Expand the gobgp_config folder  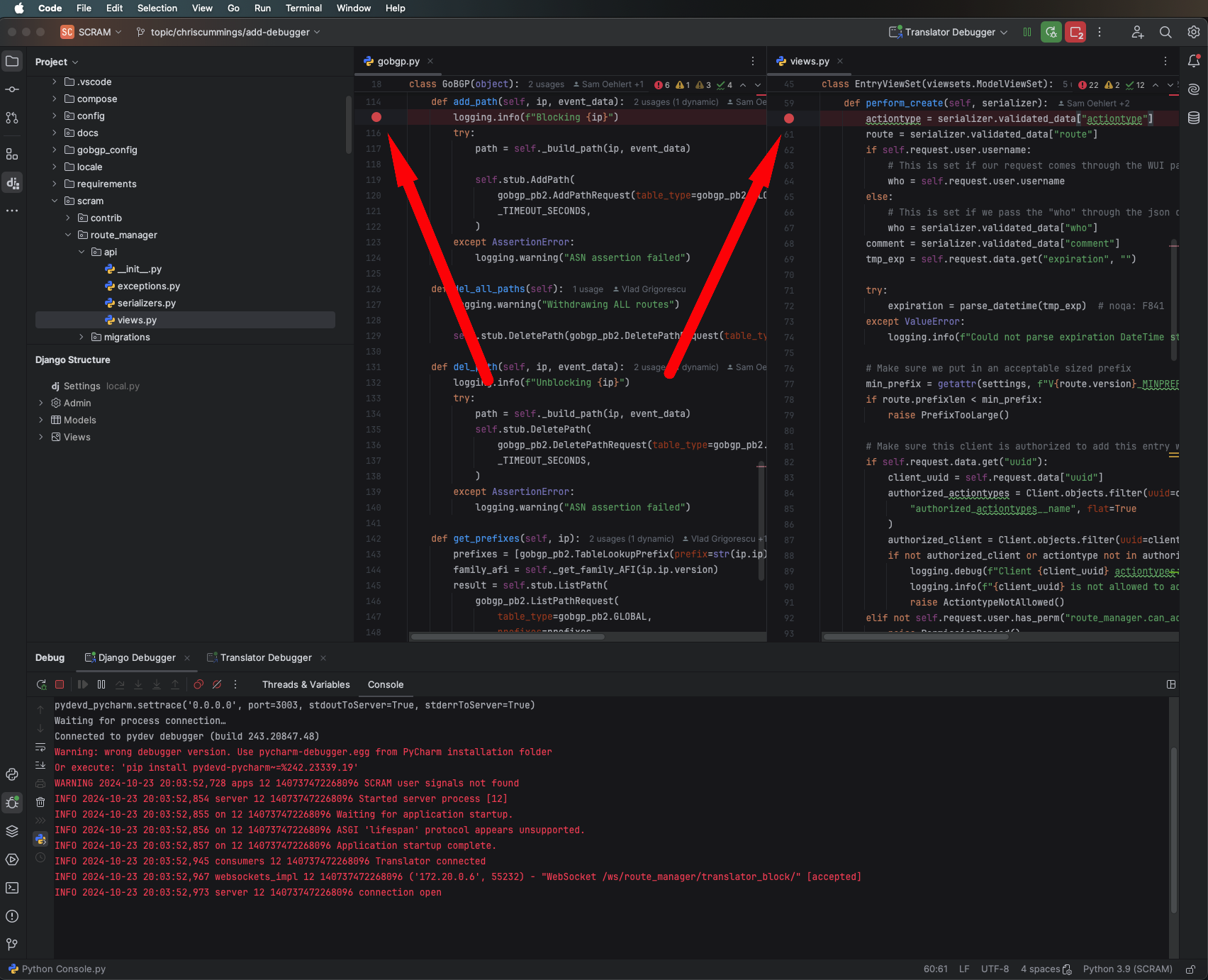[54, 150]
